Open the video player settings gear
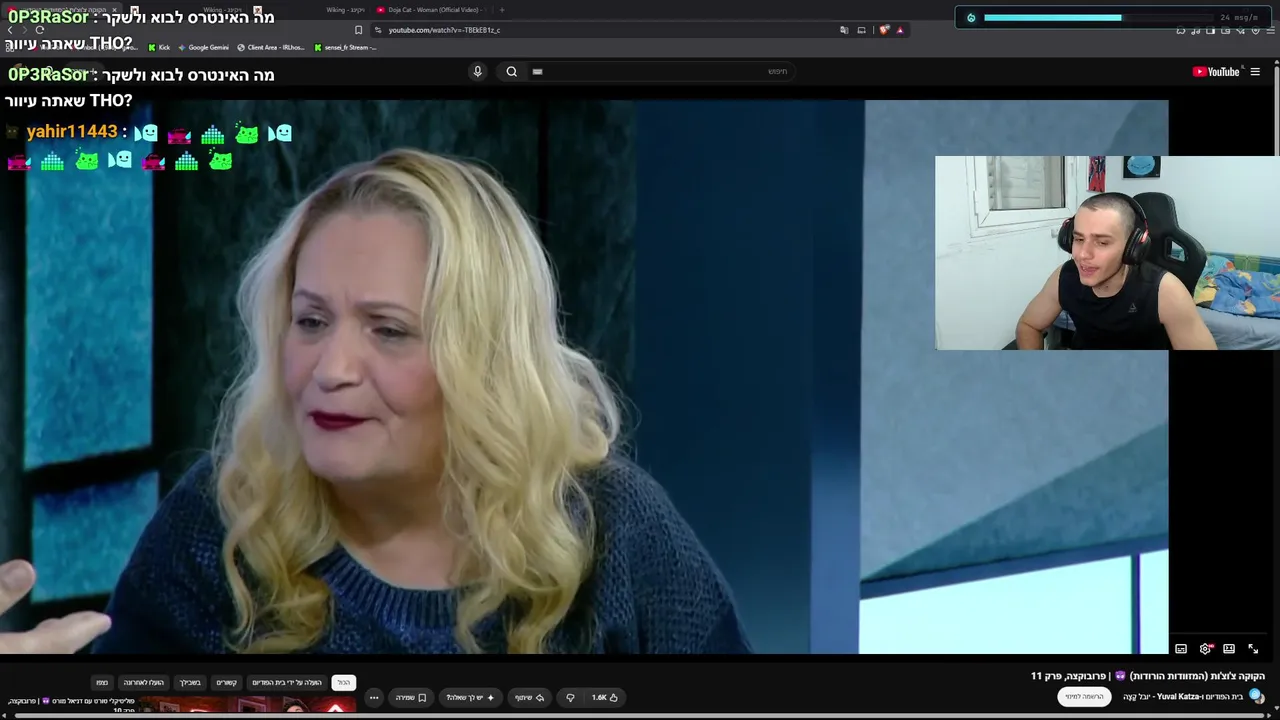This screenshot has height=720, width=1280. pyautogui.click(x=1205, y=649)
